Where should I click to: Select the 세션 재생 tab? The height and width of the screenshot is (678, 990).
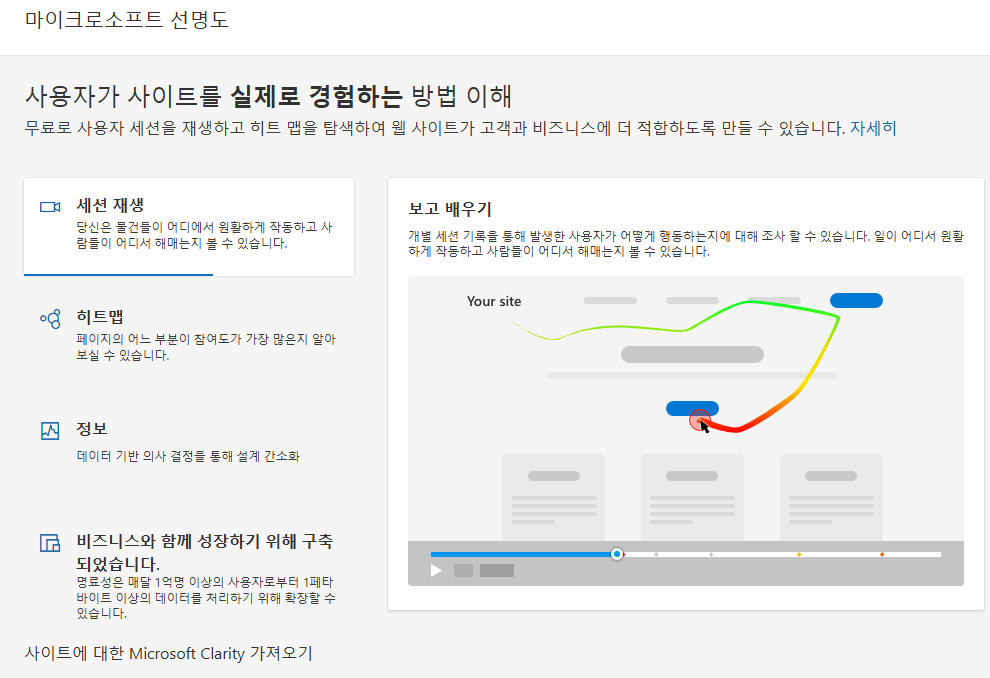(189, 227)
